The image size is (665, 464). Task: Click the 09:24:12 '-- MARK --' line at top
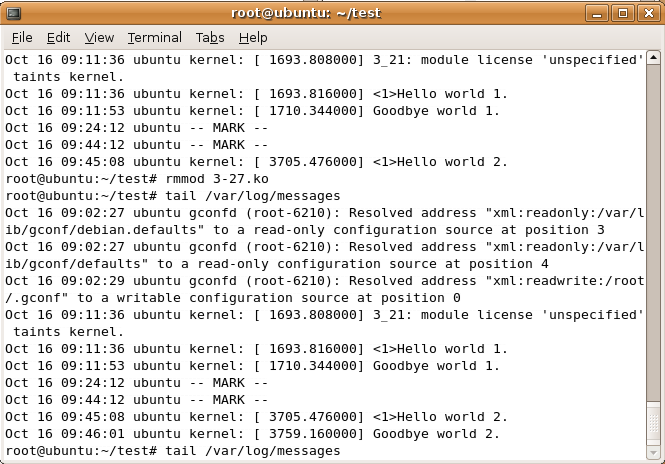(137, 128)
